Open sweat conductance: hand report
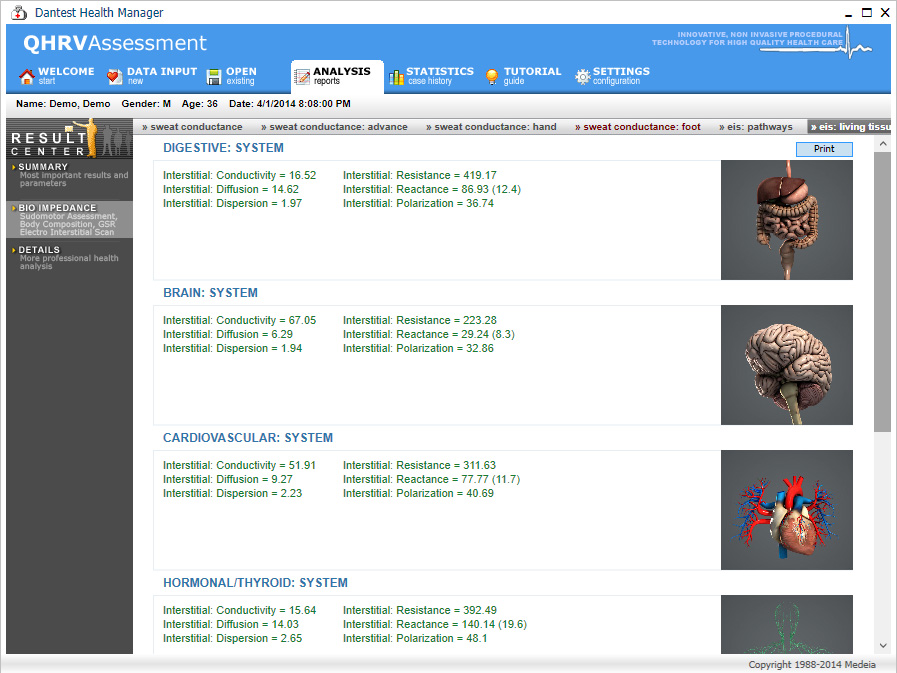Image resolution: width=897 pixels, height=673 pixels. point(491,127)
